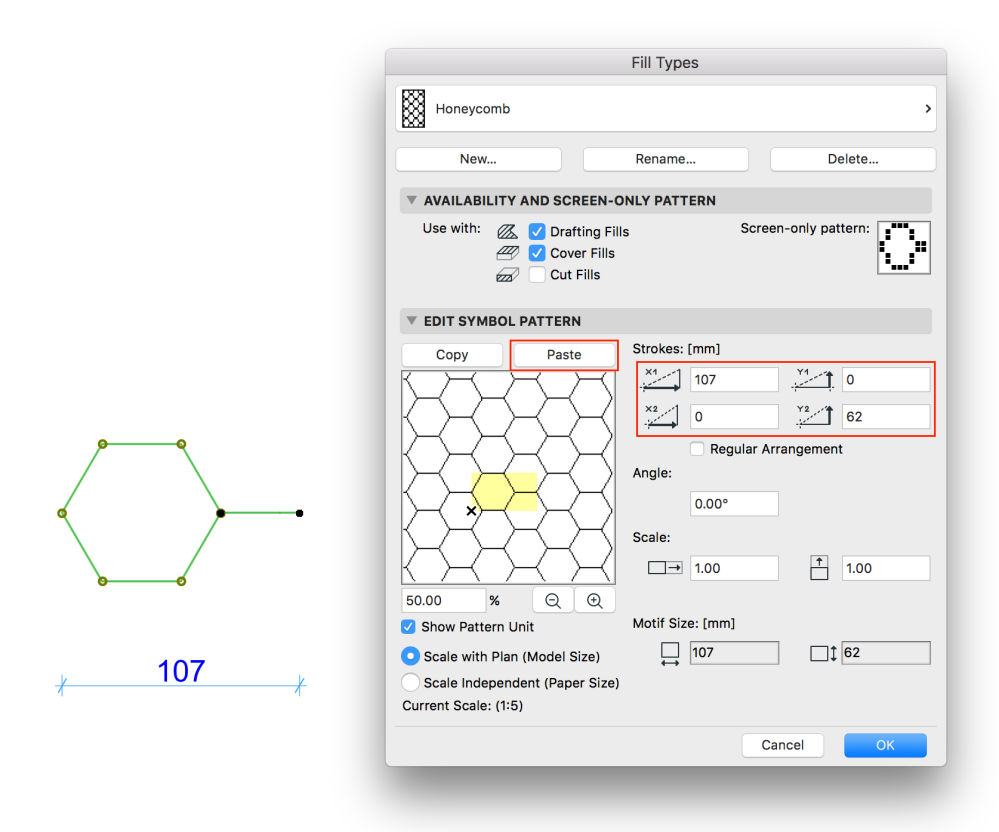Image resolution: width=999 pixels, height=832 pixels.
Task: Collapse the AVAILABILITY AND SCREEN-ONLY PATTERN section
Action: [412, 200]
